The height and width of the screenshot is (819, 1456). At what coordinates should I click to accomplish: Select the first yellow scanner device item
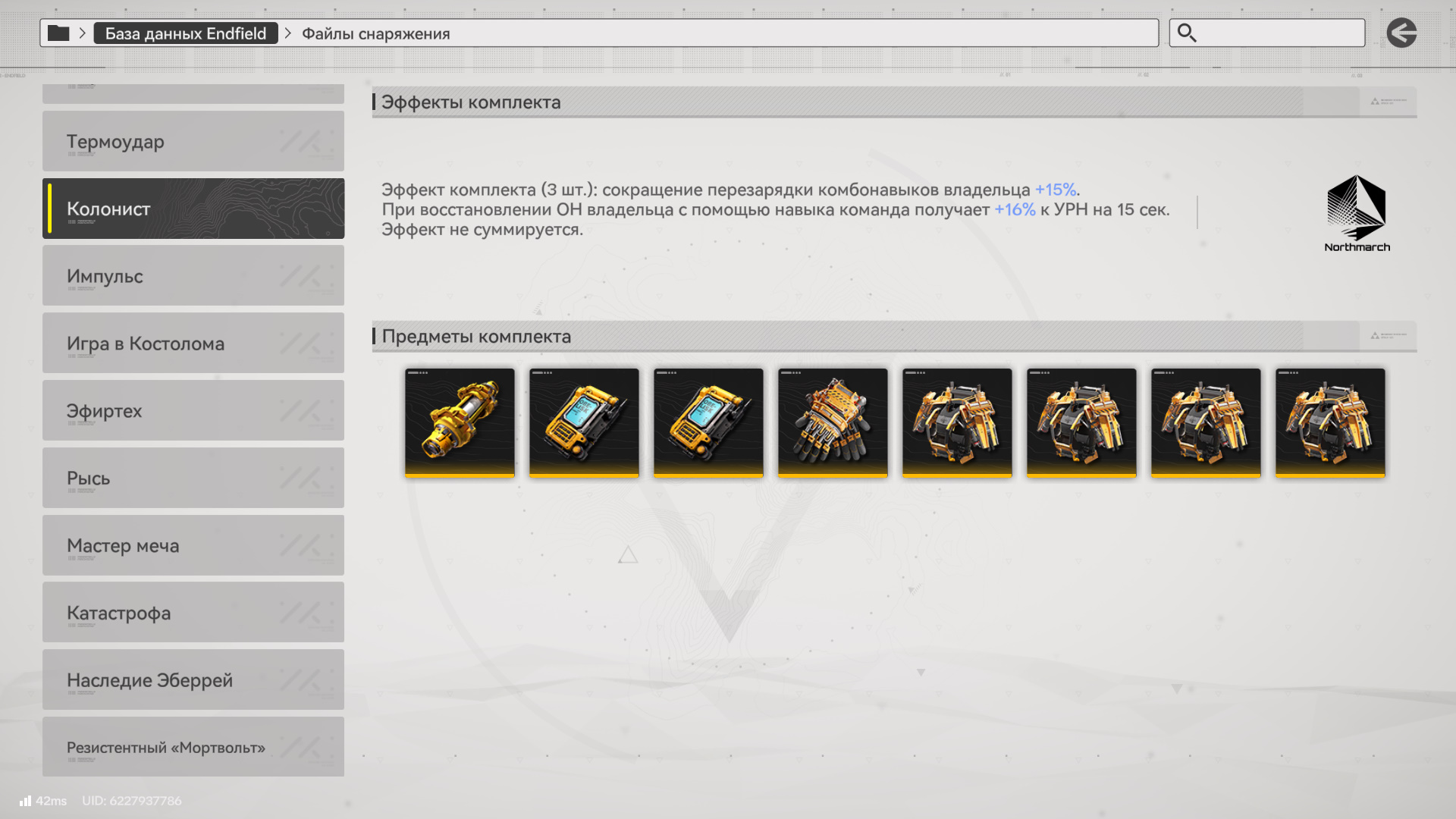click(584, 422)
